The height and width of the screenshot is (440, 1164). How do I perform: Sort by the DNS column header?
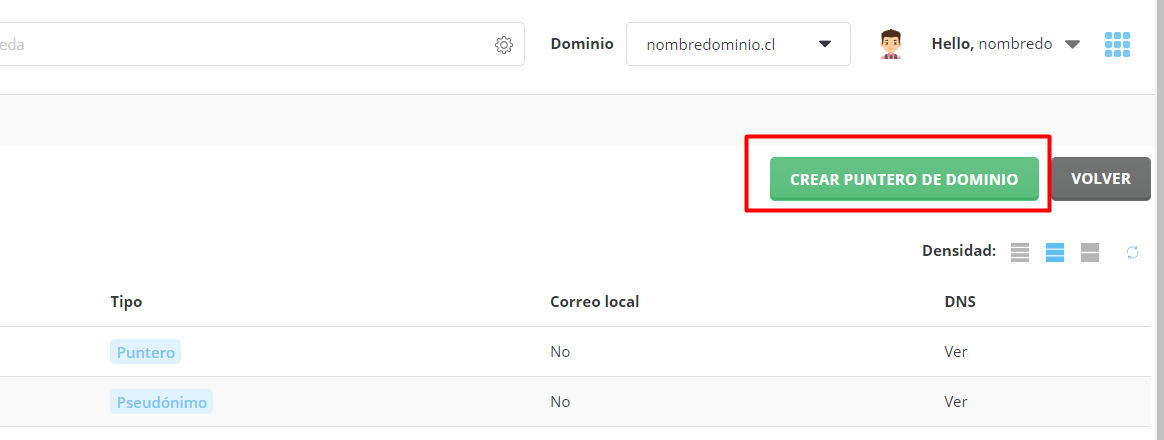[x=960, y=302]
